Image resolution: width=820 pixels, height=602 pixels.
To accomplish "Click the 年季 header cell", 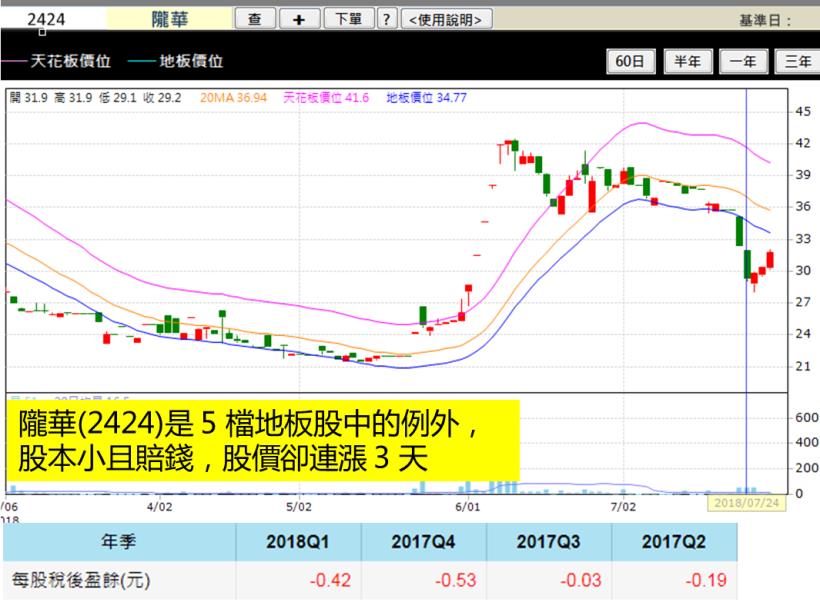I will (x=119, y=541).
